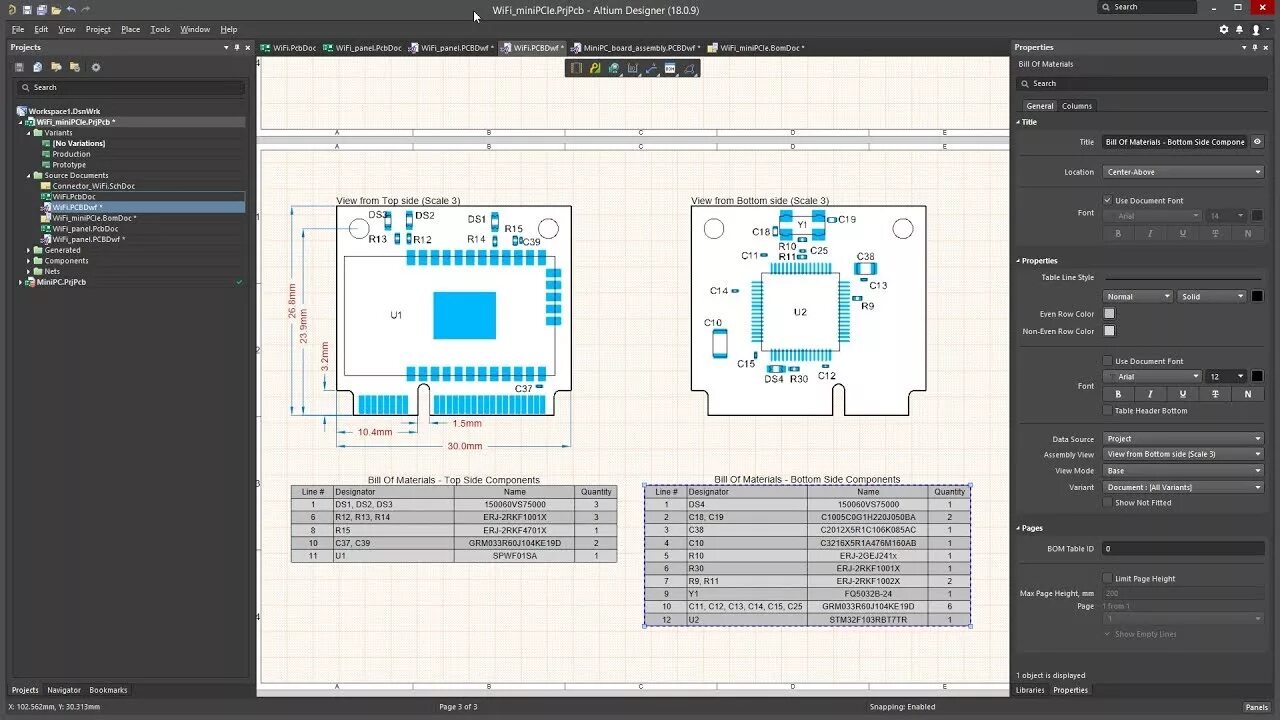Click the gear icon near the top-right toolbar

pyautogui.click(x=1223, y=29)
